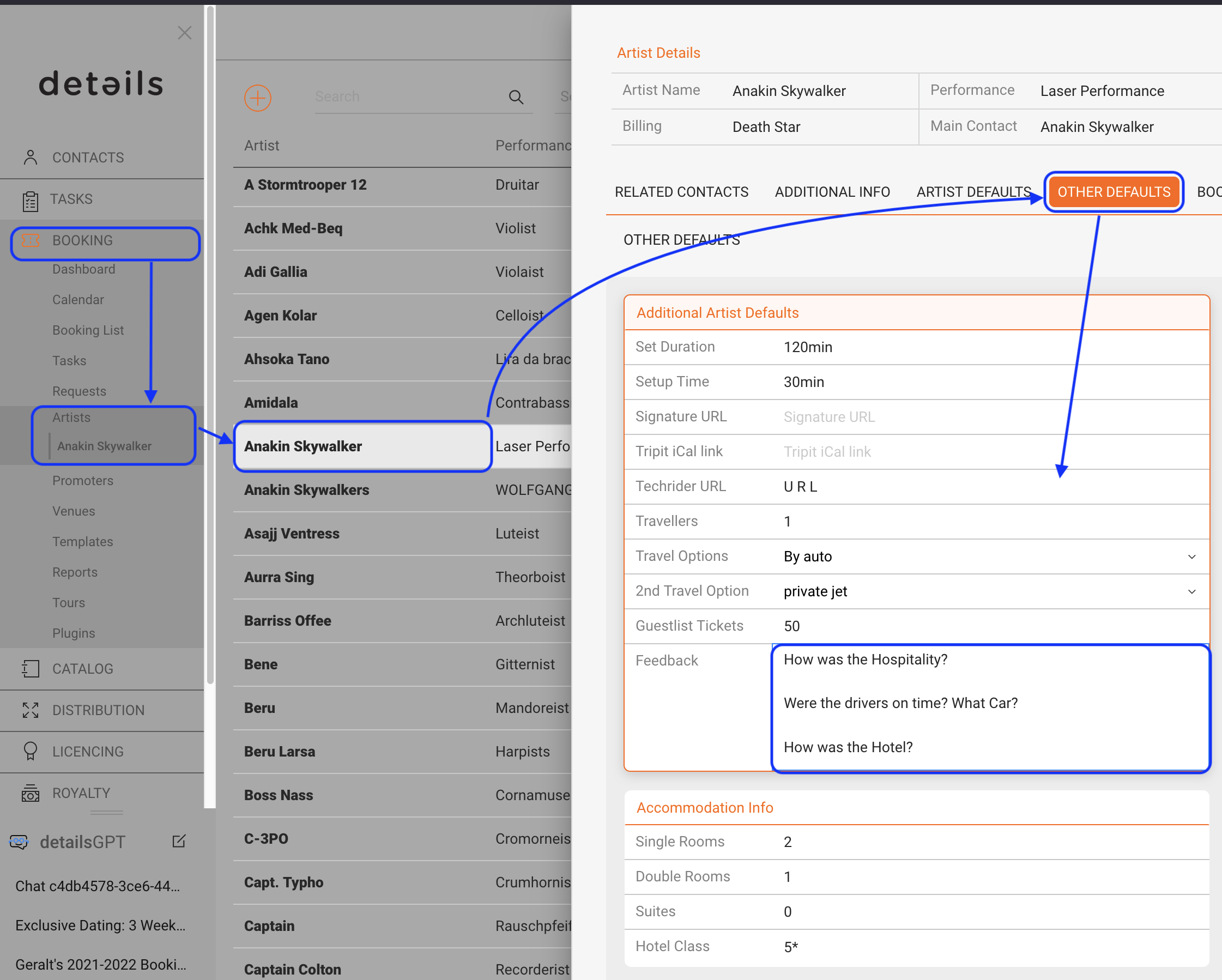Click the search magnifier icon

516,97
